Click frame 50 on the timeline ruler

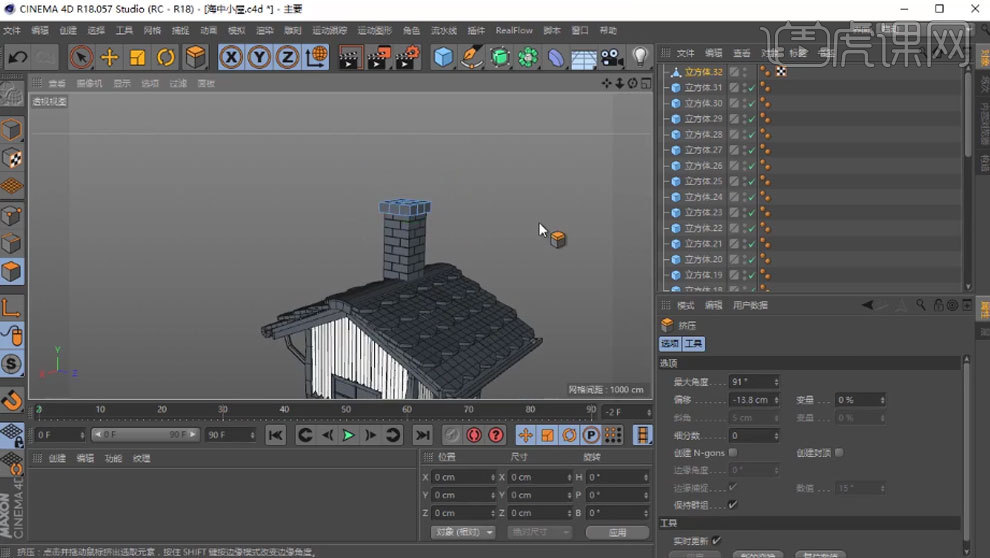pos(346,409)
